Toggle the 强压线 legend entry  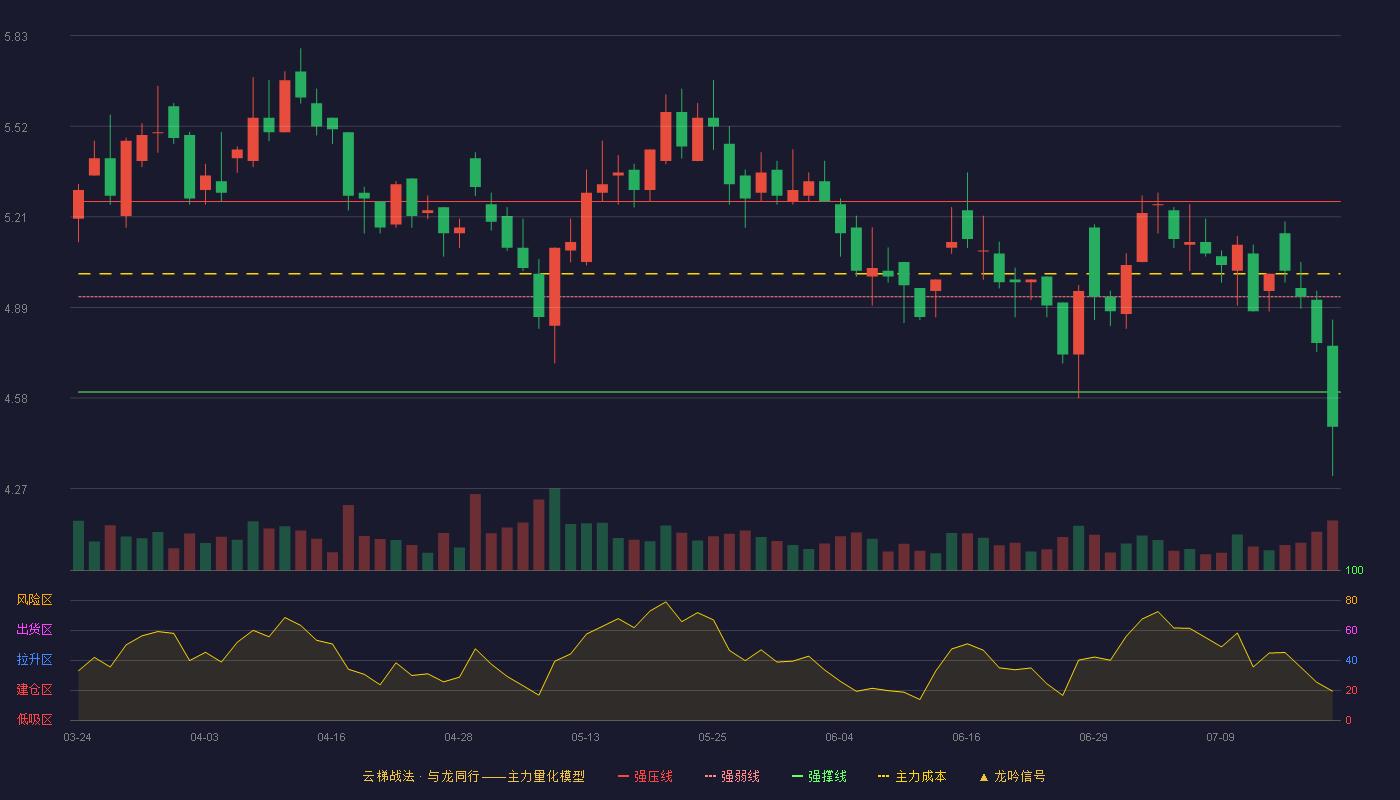[645, 776]
